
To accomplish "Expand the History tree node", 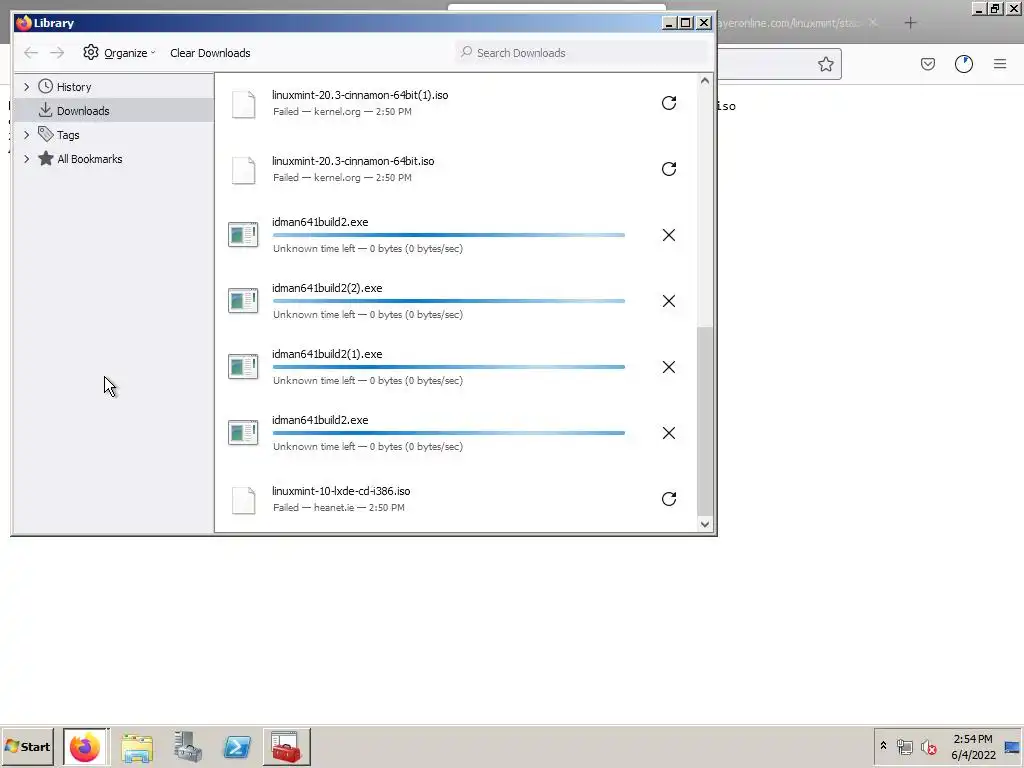I will pos(27,87).
